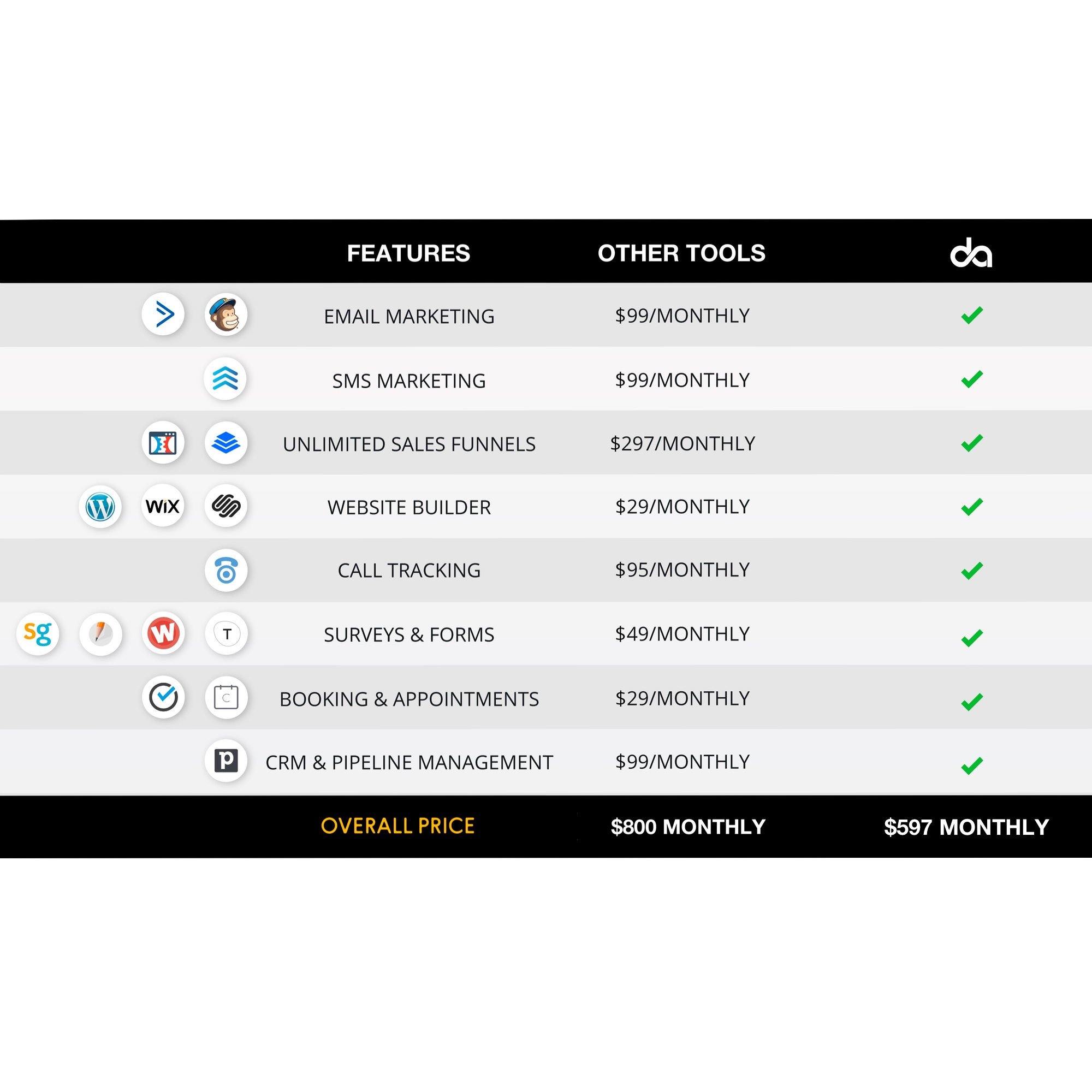Select the Calendly calendar icon

point(226,697)
